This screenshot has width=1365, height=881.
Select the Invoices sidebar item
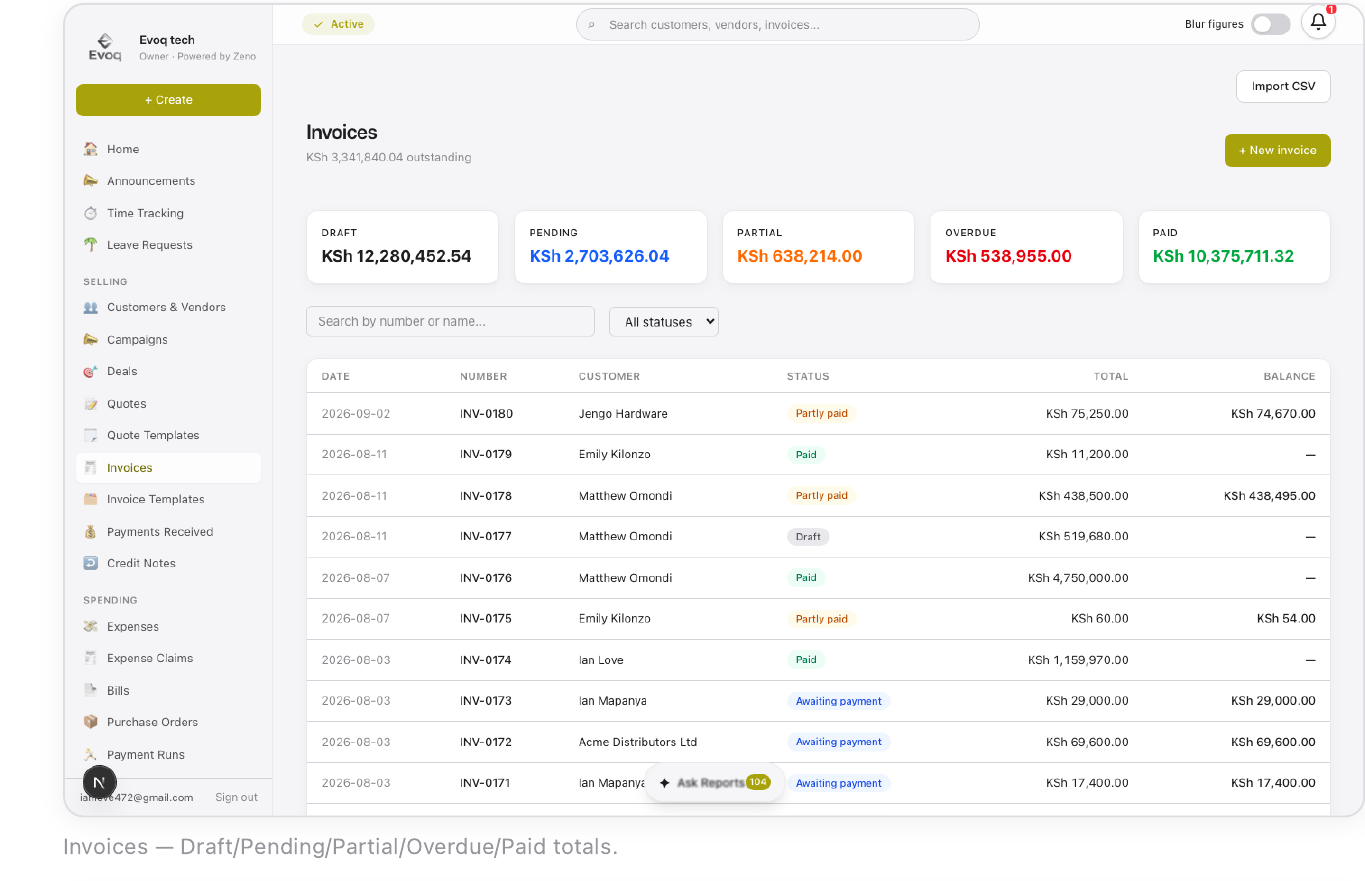[x=168, y=468]
